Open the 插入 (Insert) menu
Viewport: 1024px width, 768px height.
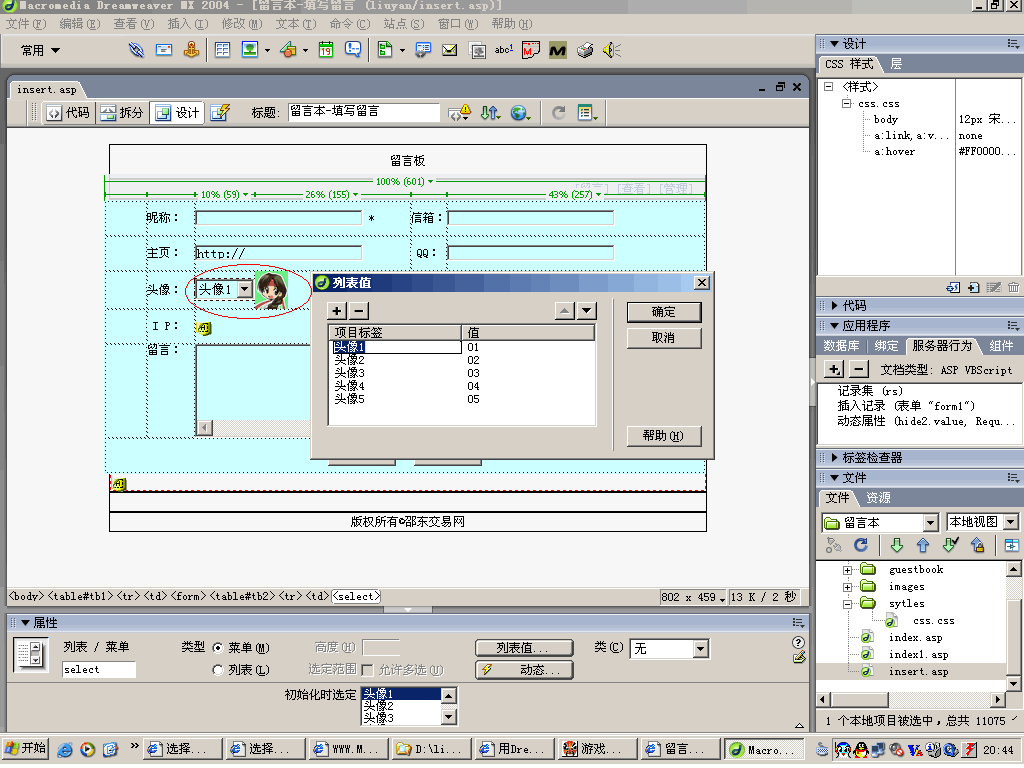pyautogui.click(x=186, y=24)
